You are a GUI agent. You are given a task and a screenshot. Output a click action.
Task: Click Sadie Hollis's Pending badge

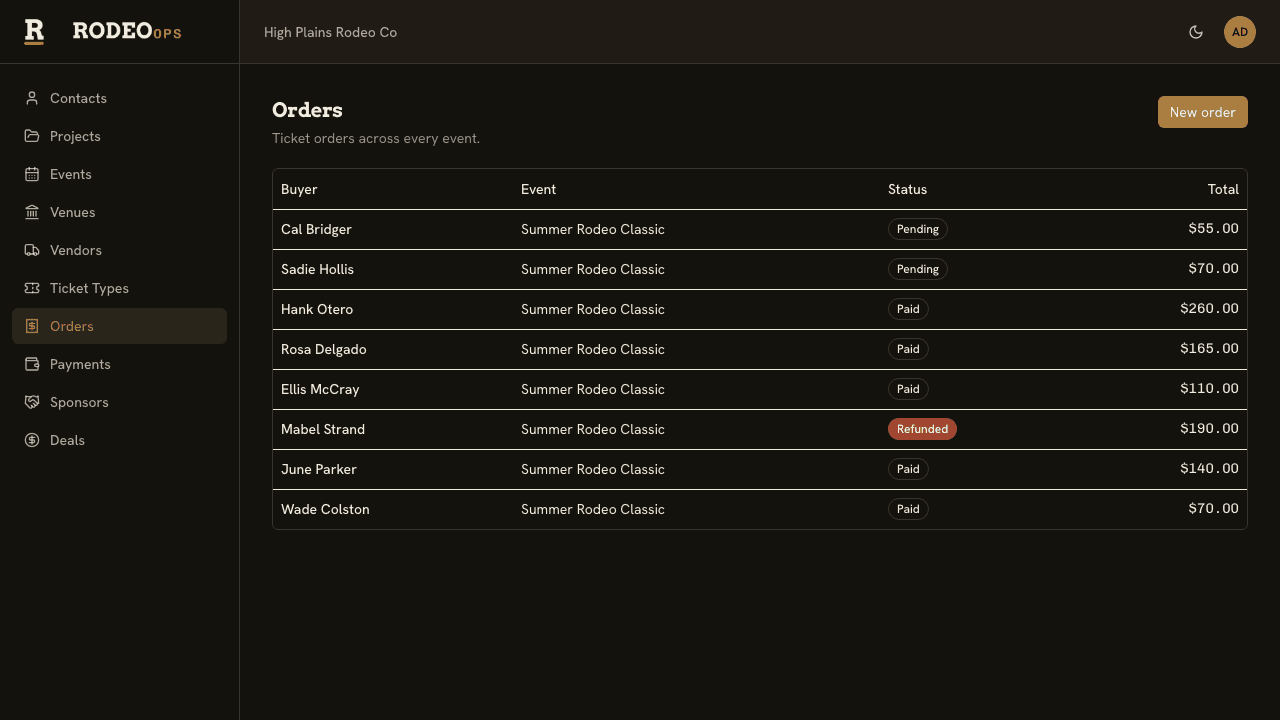(x=918, y=269)
